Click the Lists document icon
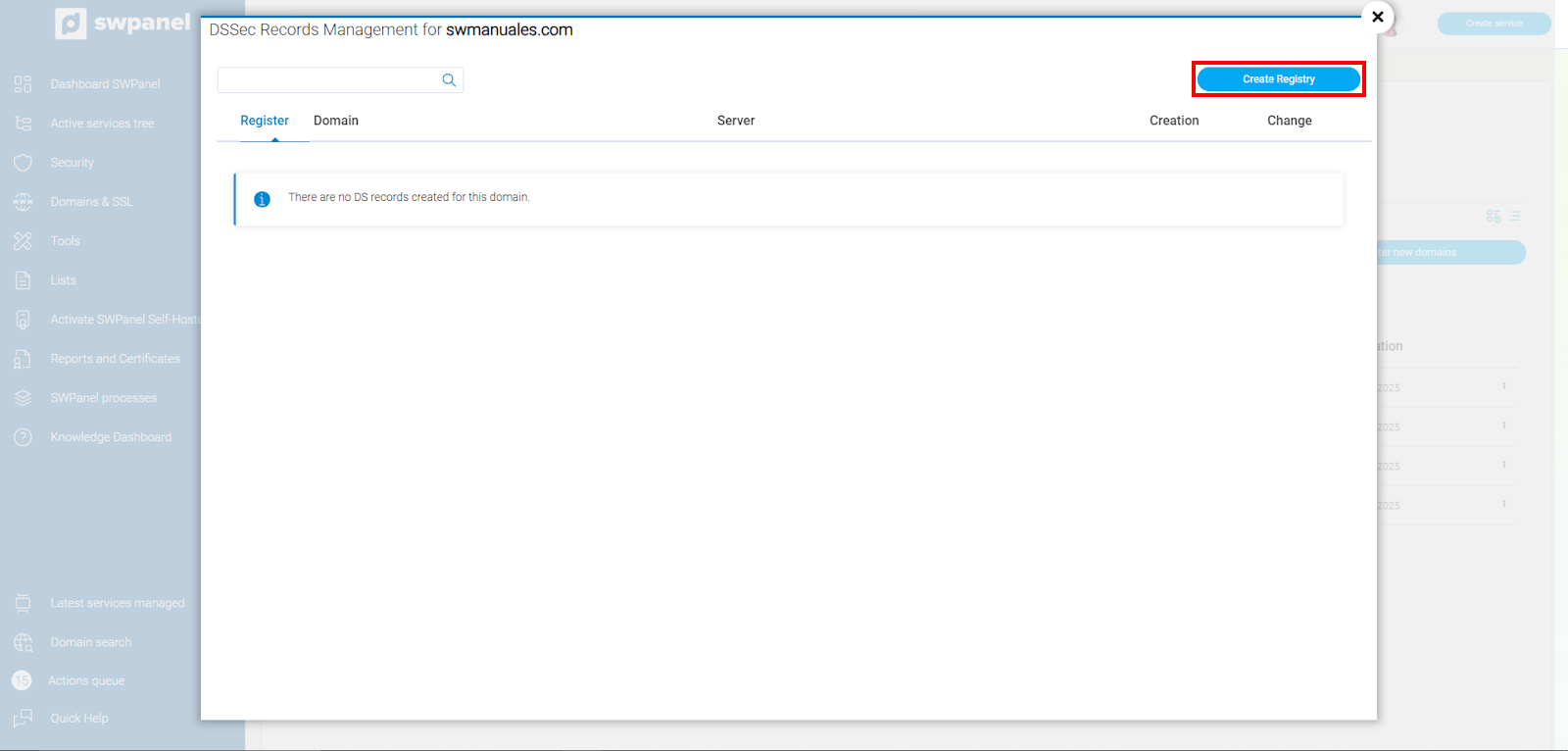Screen dimensions: 1568x751 pos(24,280)
